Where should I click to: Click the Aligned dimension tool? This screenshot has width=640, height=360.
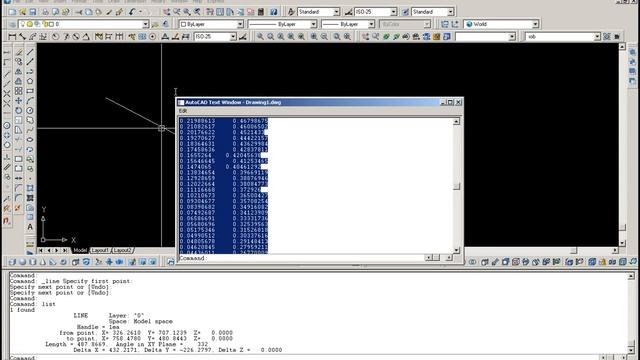click(x=22, y=37)
